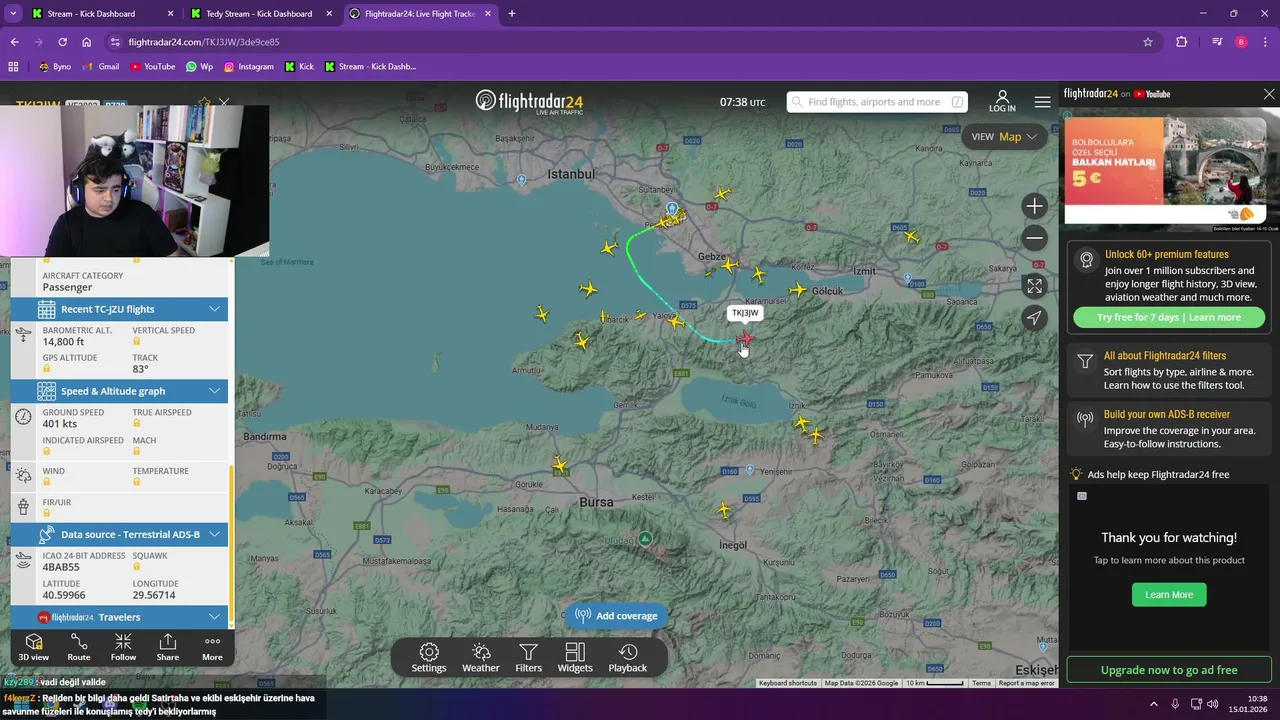The height and width of the screenshot is (720, 1280).
Task: Click the TKJ3JW callsign label on map
Action: tap(745, 313)
